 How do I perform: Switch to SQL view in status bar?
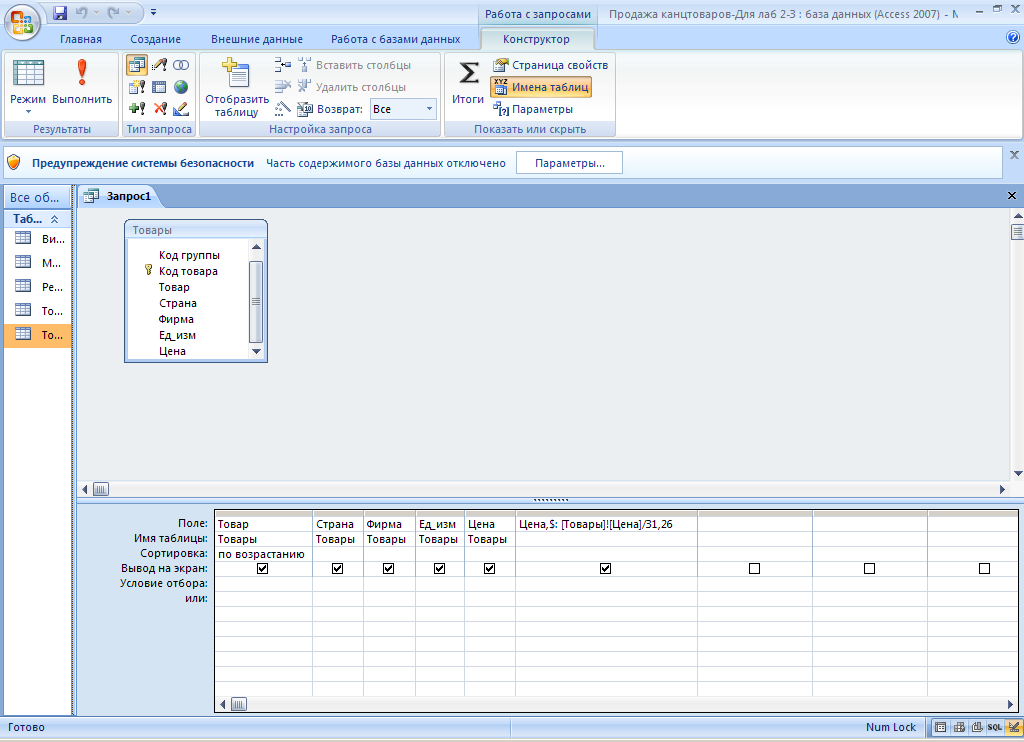tap(995, 727)
